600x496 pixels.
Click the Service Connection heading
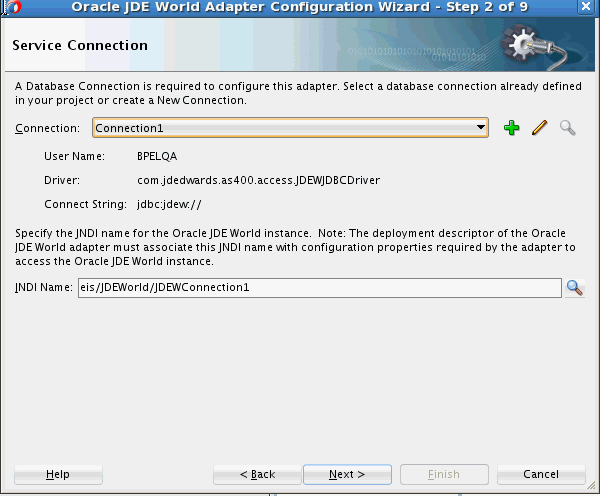click(80, 46)
